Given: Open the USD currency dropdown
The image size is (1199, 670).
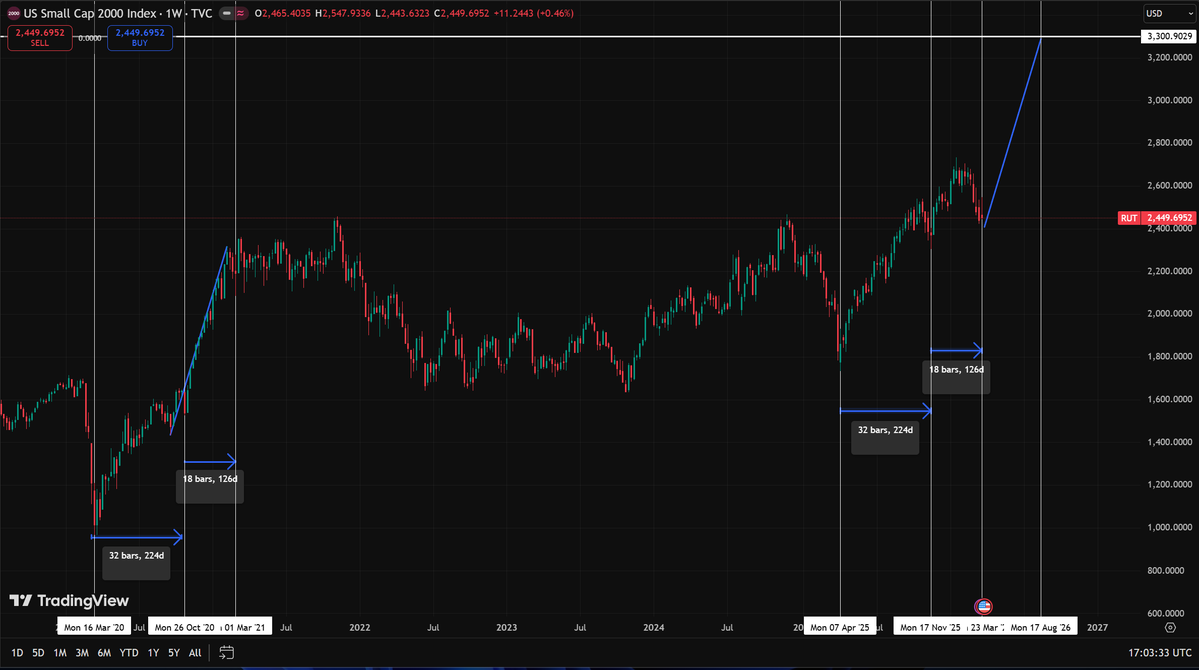Looking at the screenshot, I should click(1168, 13).
